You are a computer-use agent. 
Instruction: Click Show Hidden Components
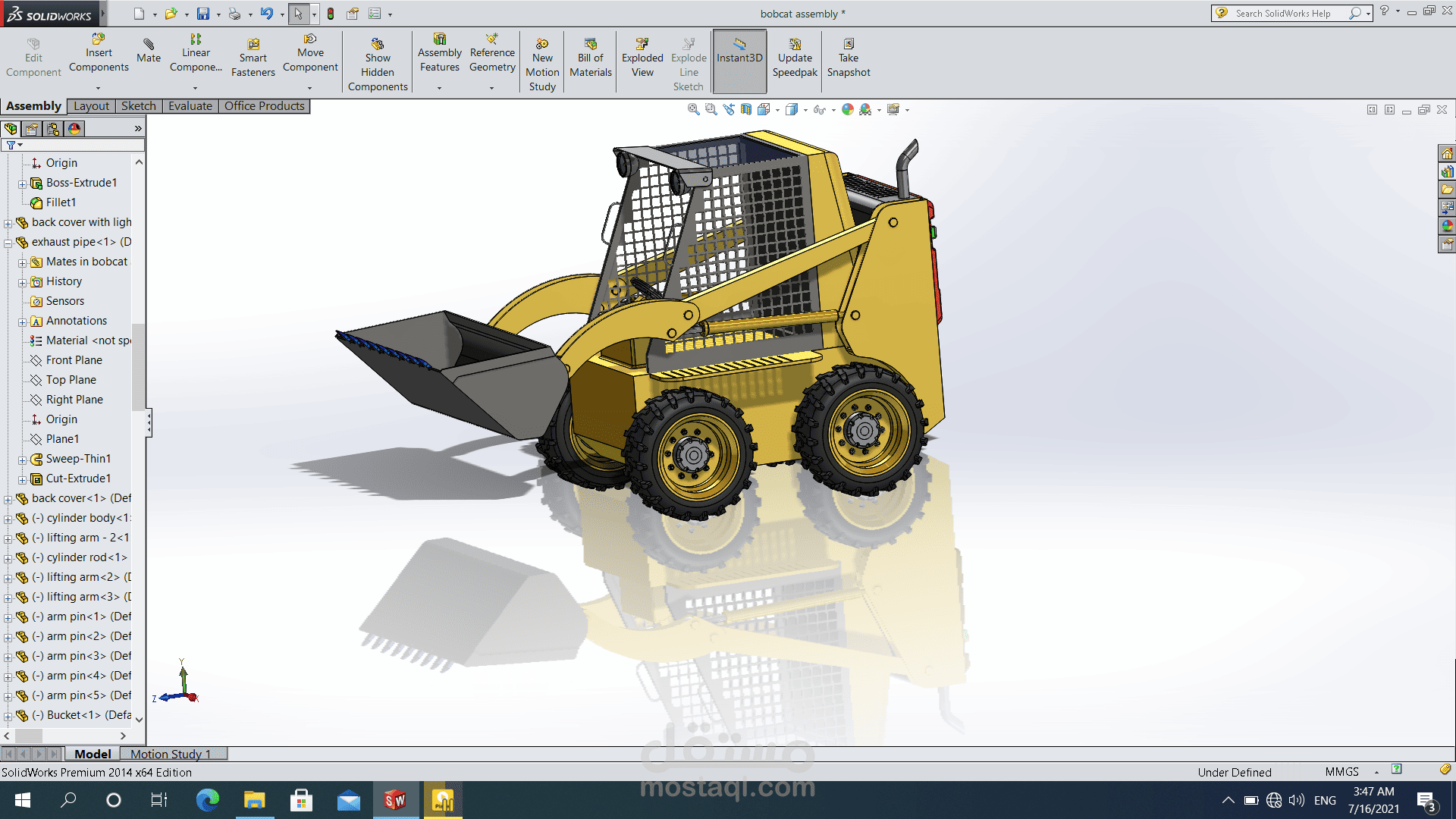(378, 65)
